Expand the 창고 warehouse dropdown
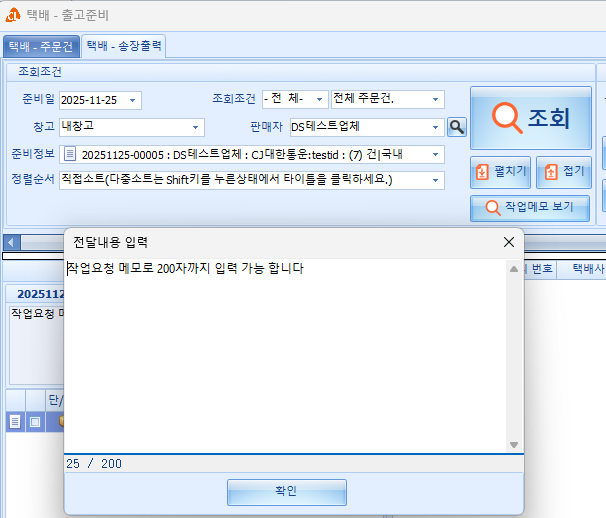 pos(196,127)
